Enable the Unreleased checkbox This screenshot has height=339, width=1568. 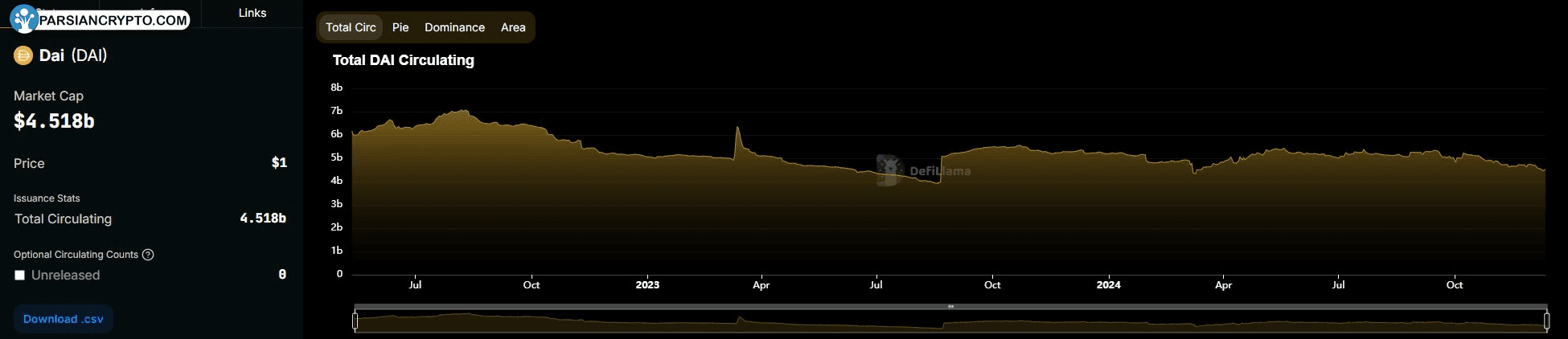tap(20, 276)
